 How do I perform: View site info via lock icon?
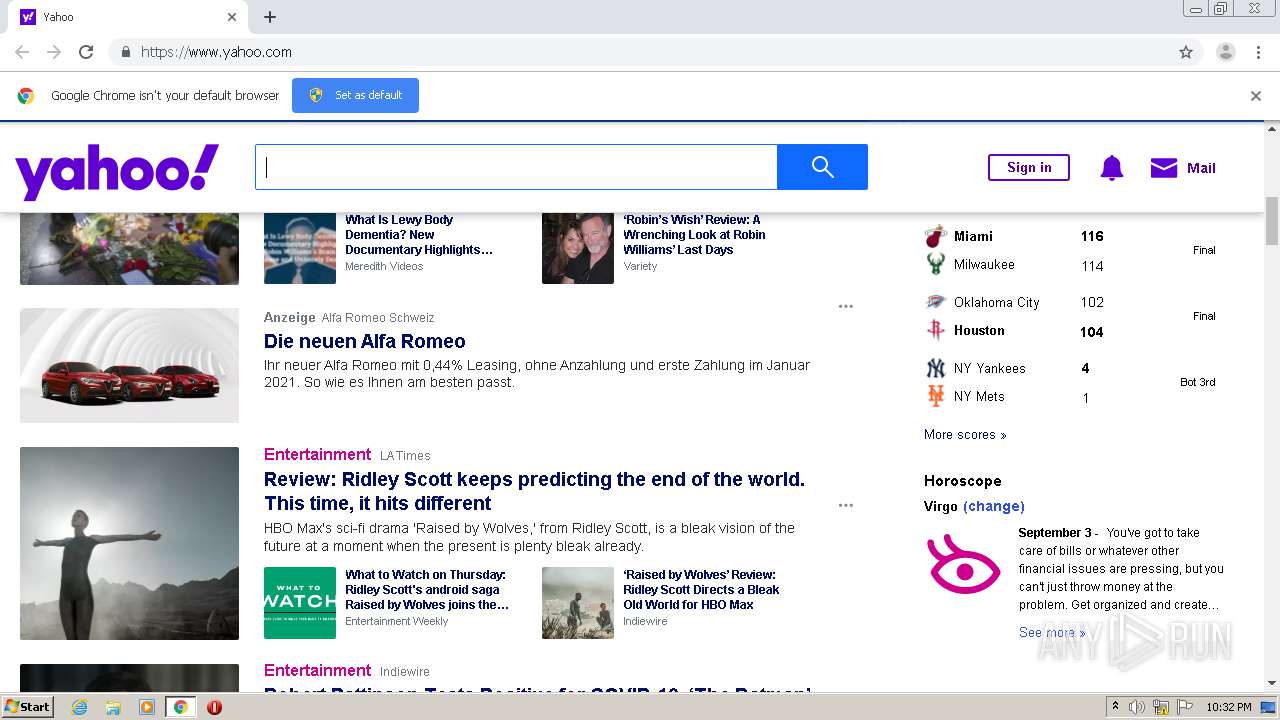125,52
